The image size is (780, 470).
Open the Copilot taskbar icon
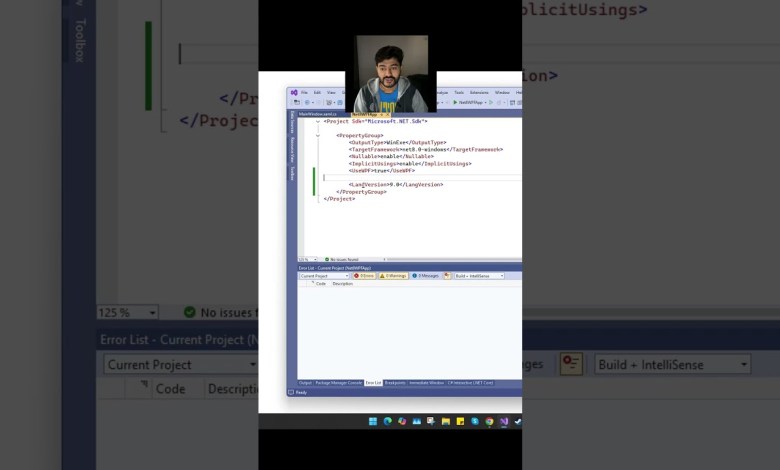(402, 421)
